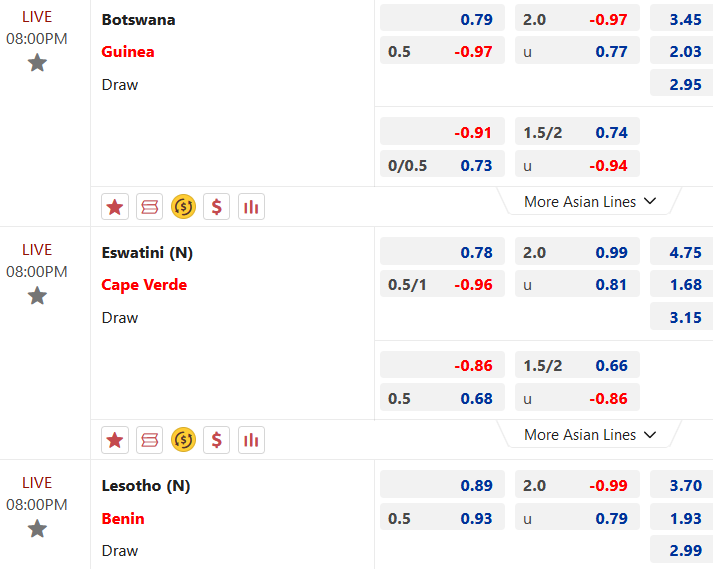This screenshot has height=569, width=713.
Task: Click gold coin icon under Botswana match
Action: (x=183, y=207)
